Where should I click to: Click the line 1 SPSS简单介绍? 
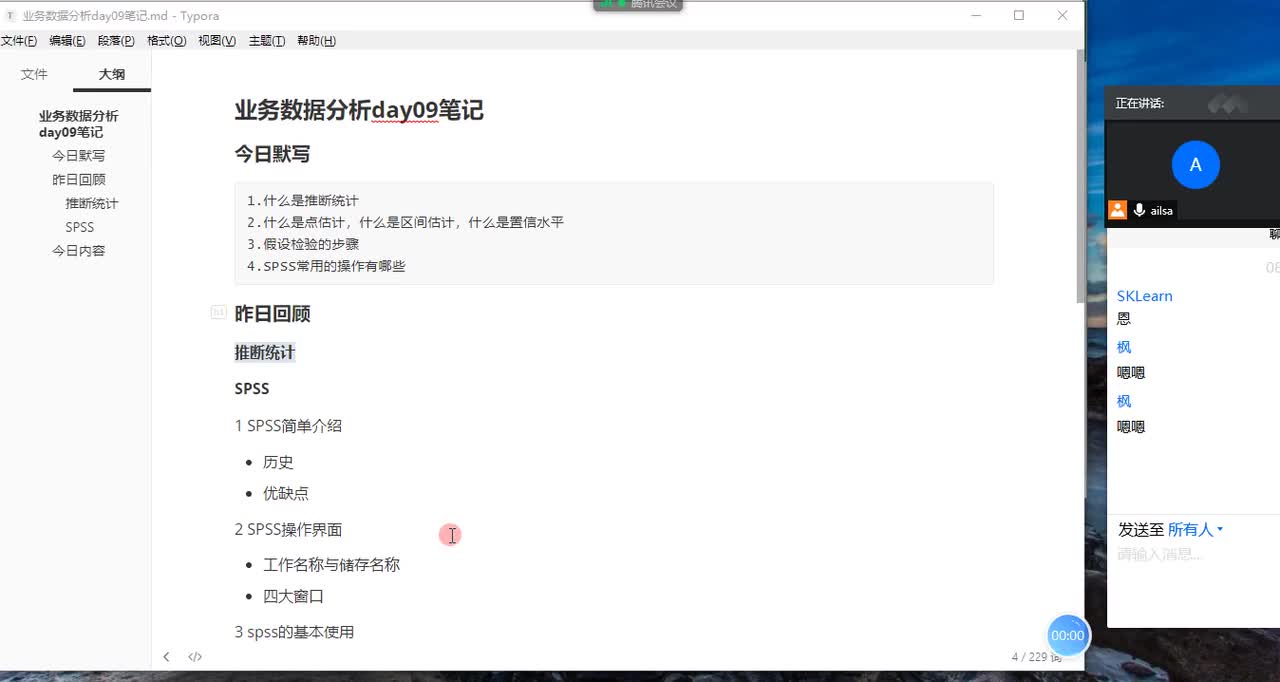click(288, 426)
